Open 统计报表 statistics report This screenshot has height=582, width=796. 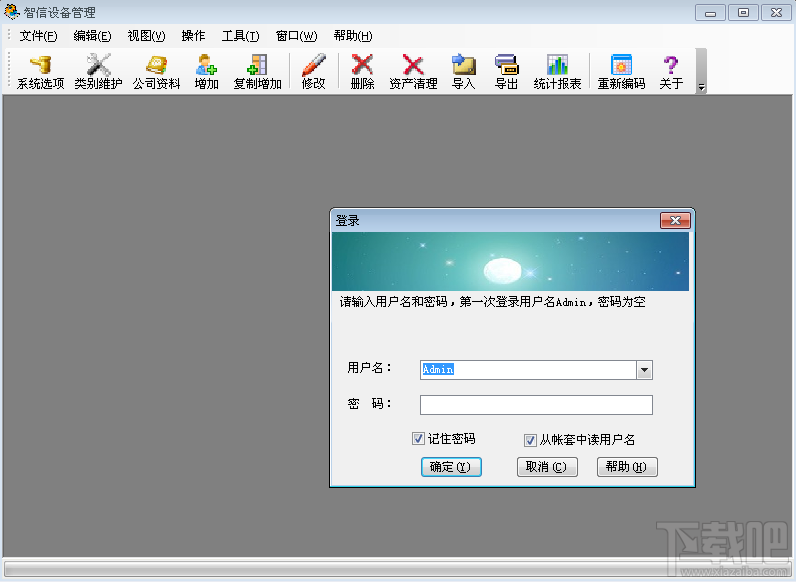[557, 72]
